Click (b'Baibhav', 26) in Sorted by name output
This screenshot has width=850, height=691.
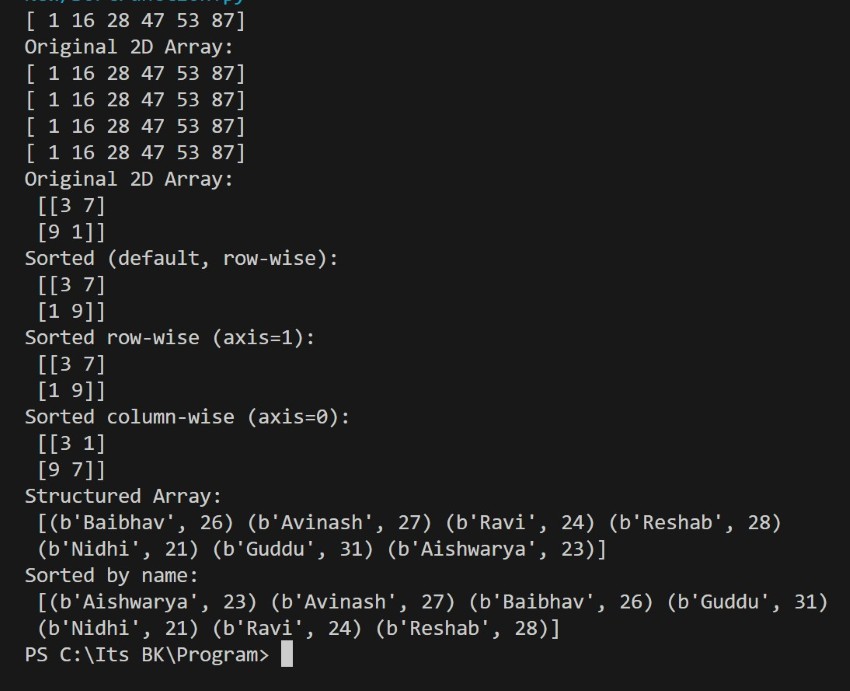click(561, 602)
